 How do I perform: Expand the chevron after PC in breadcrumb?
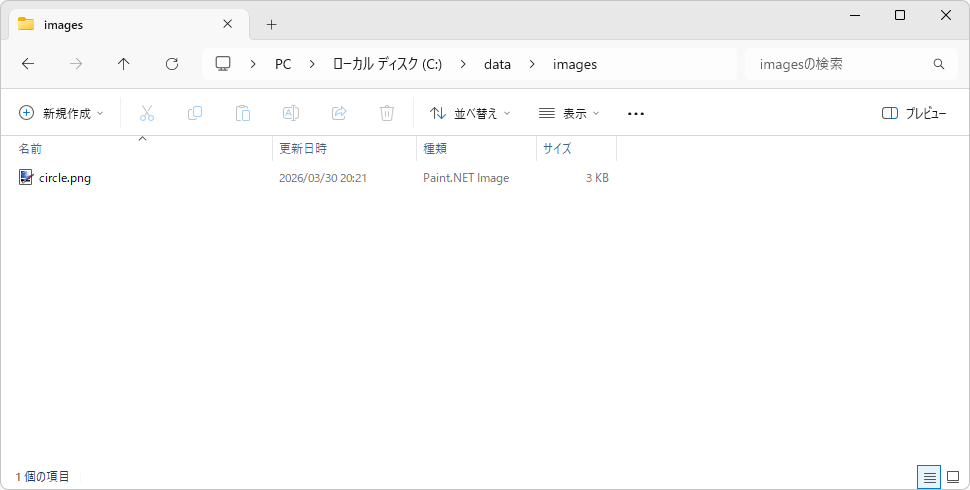[312, 64]
